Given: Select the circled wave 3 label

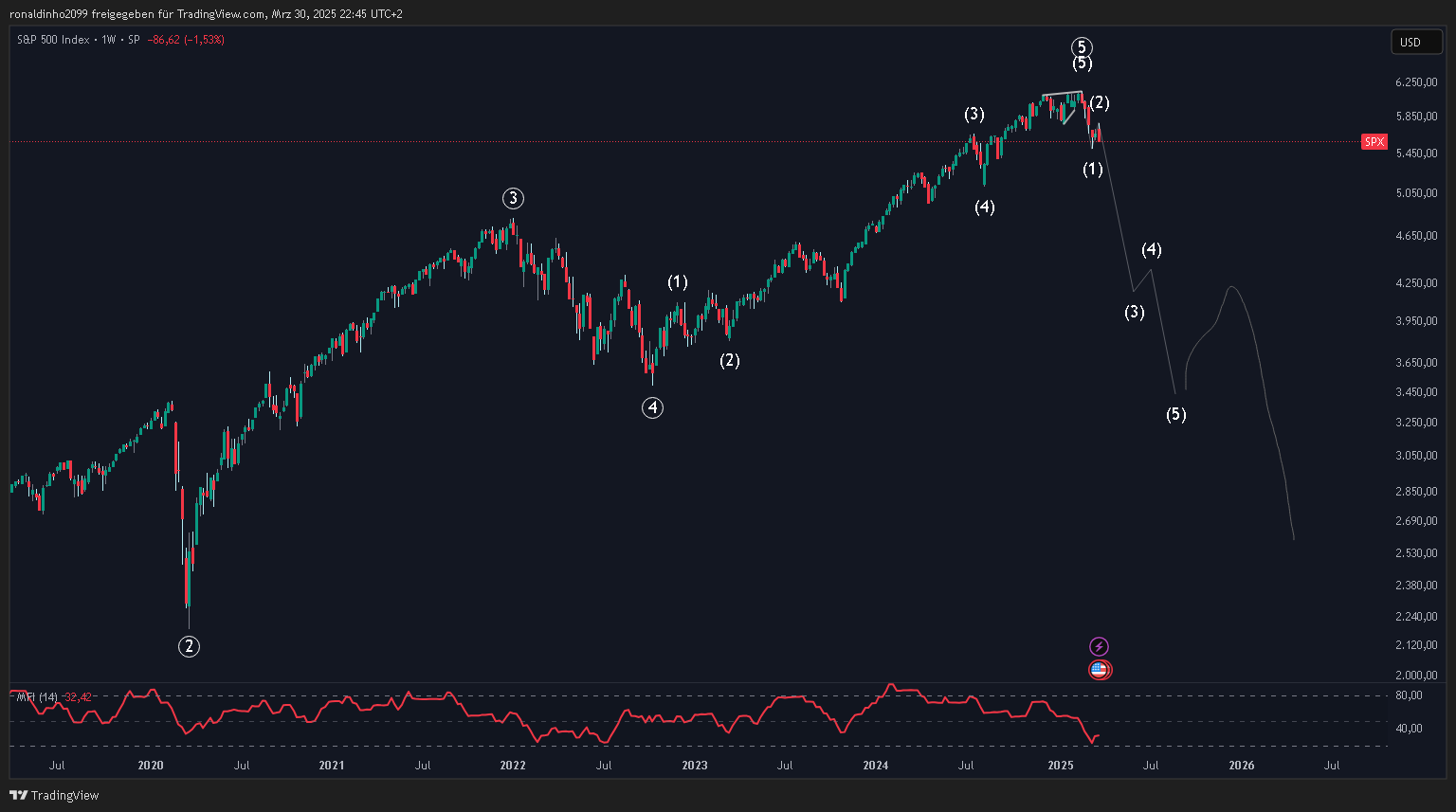Looking at the screenshot, I should (x=513, y=198).
